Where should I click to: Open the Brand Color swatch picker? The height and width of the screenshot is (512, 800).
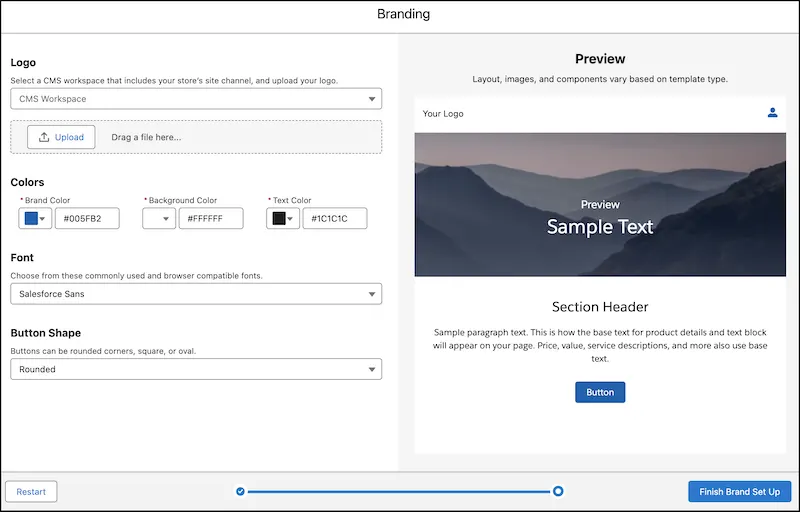(35, 218)
